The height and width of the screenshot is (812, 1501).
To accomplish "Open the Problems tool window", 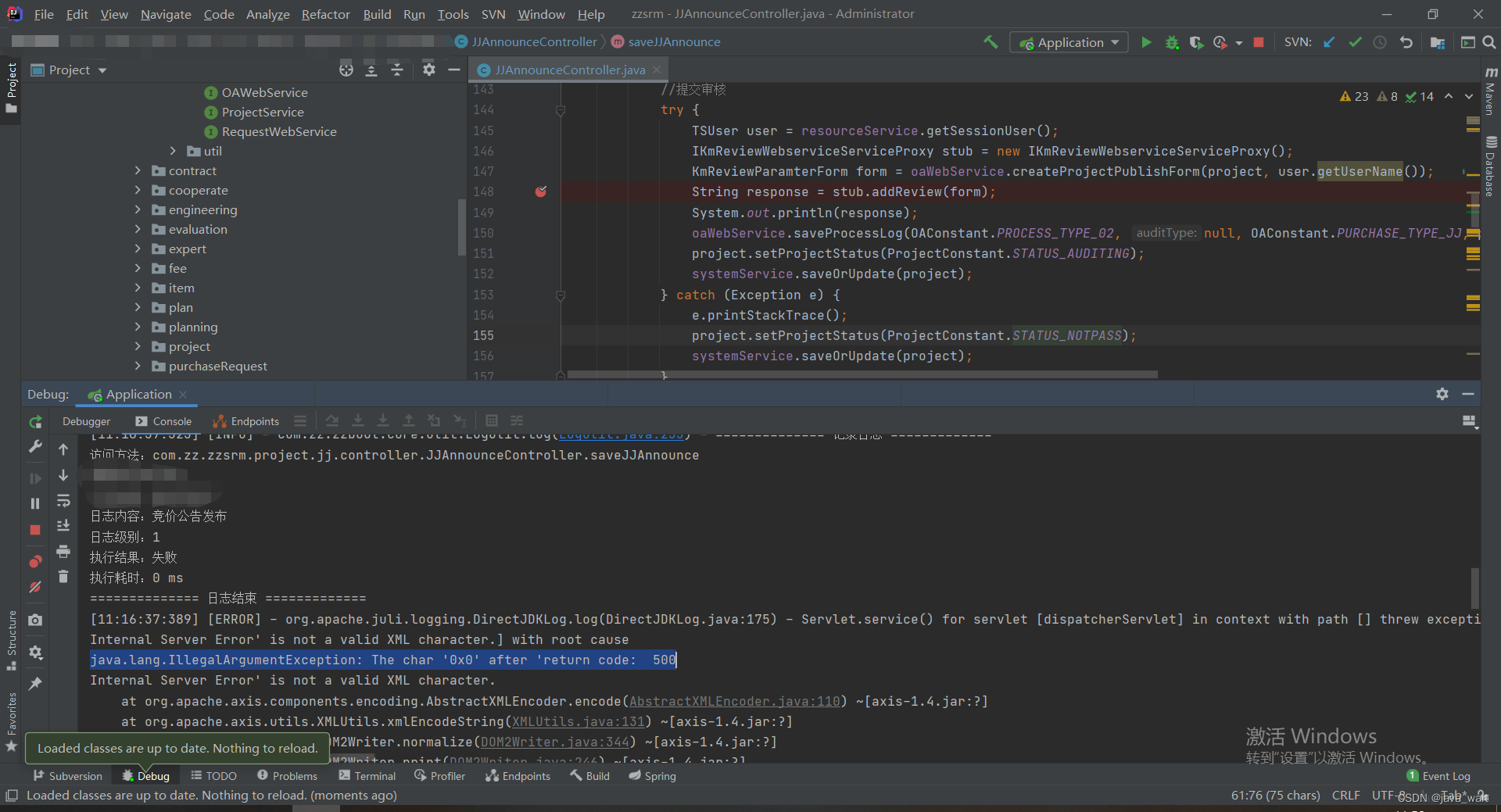I will tap(288, 776).
